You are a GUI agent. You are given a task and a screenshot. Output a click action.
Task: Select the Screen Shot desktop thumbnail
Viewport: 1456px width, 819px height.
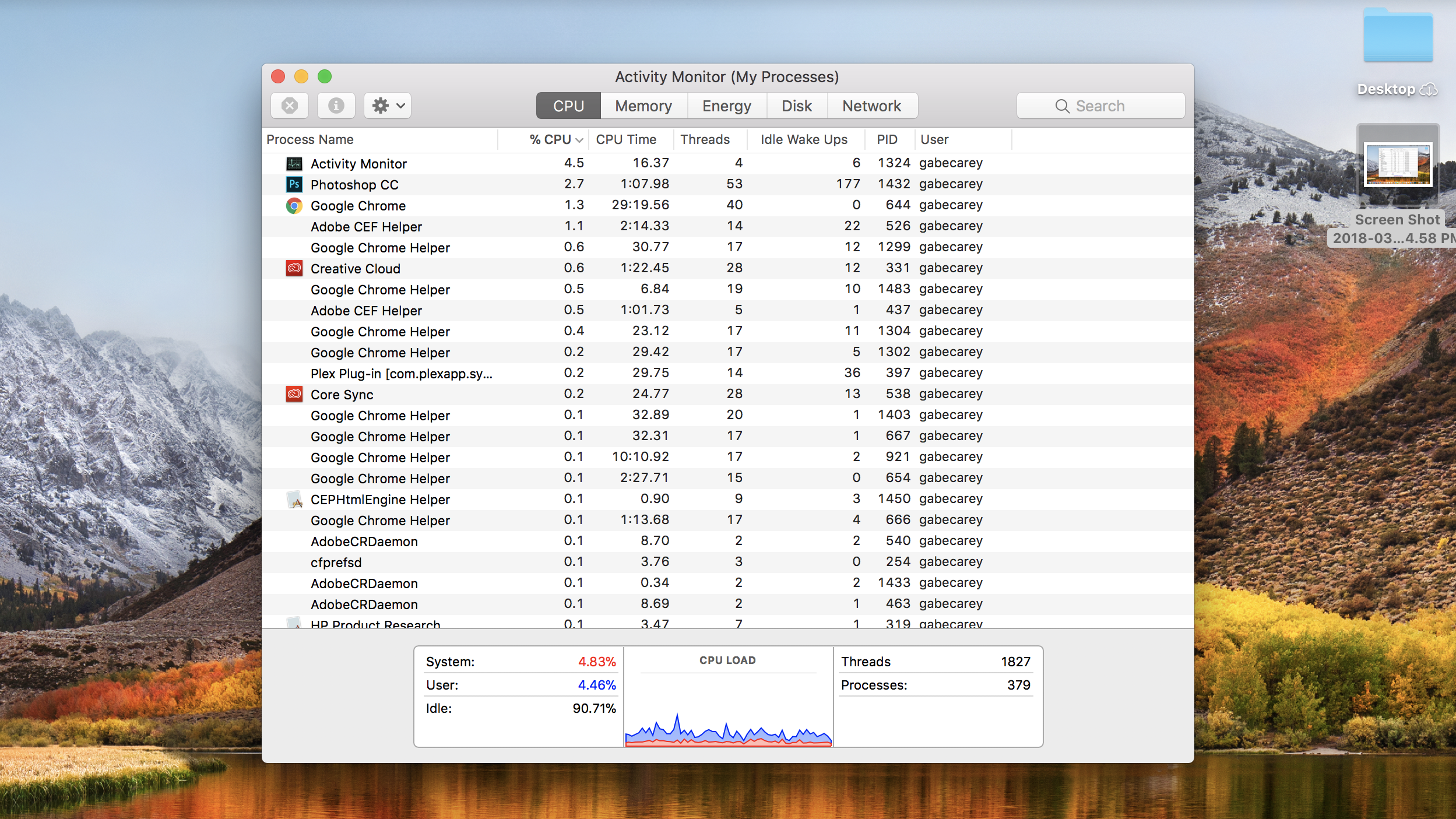point(1398,166)
